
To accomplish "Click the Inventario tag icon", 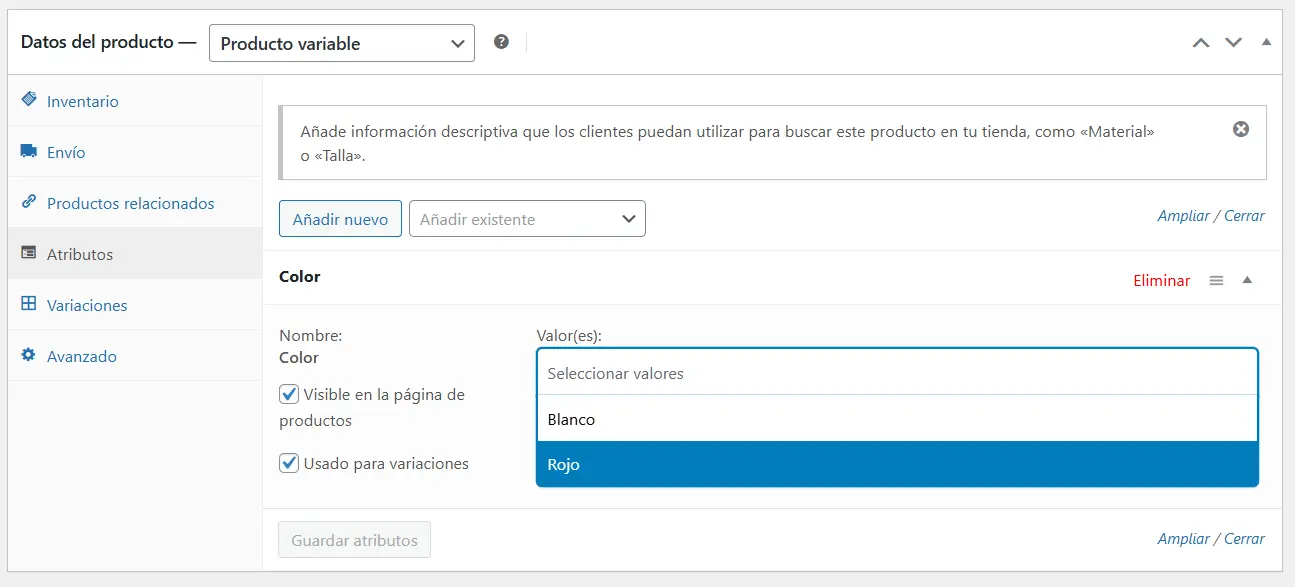I will coord(28,100).
